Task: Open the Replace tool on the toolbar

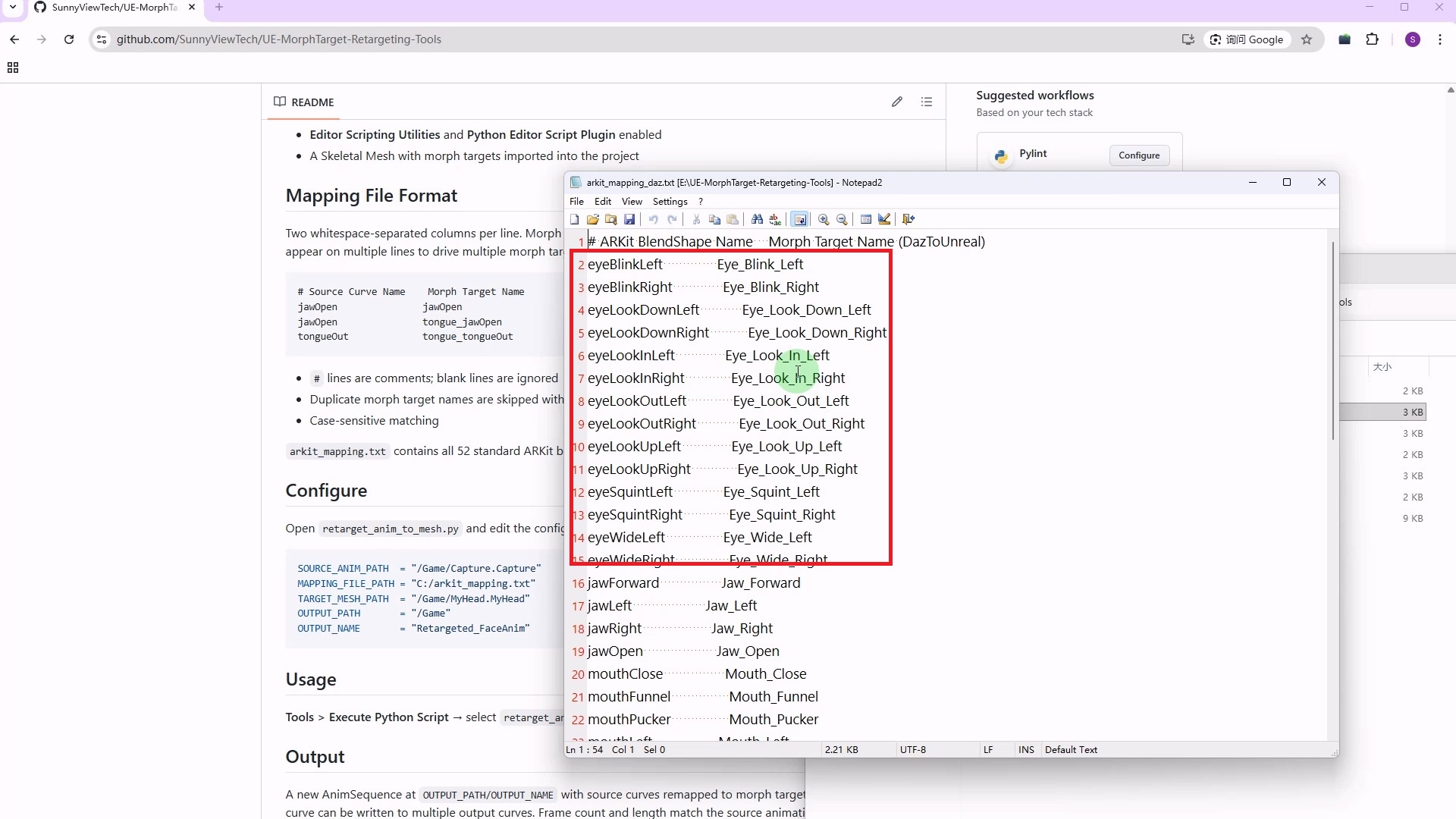Action: tap(775, 219)
